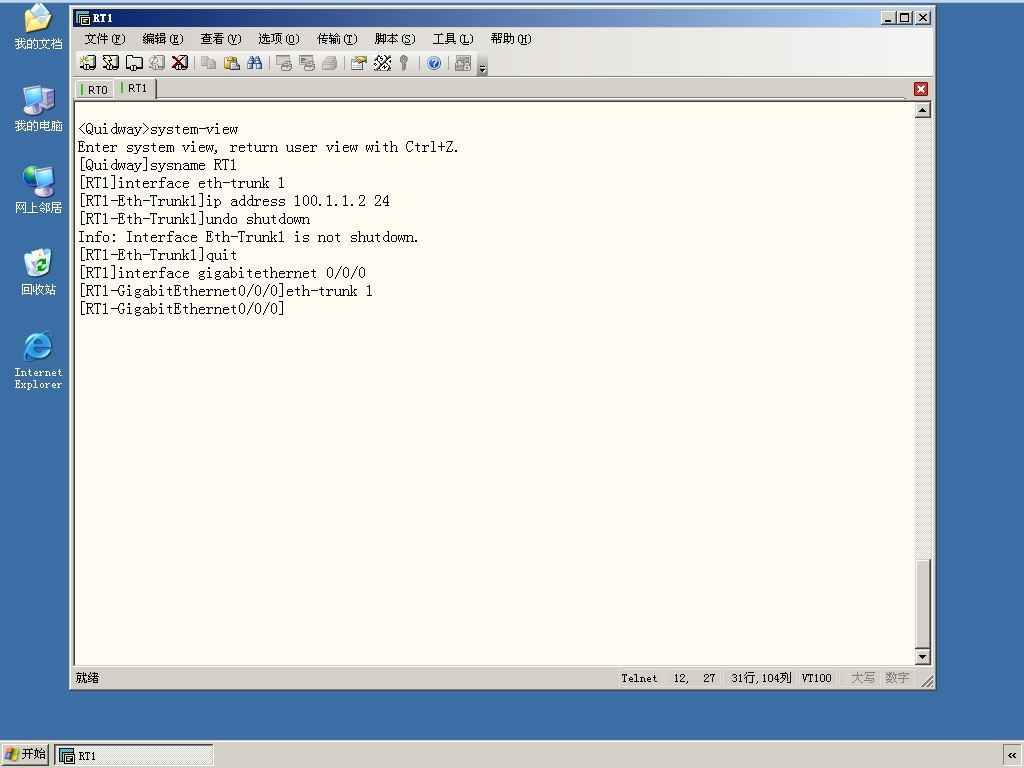Click the grayed windows icon after Help
The width and height of the screenshot is (1024, 768).
(x=462, y=63)
